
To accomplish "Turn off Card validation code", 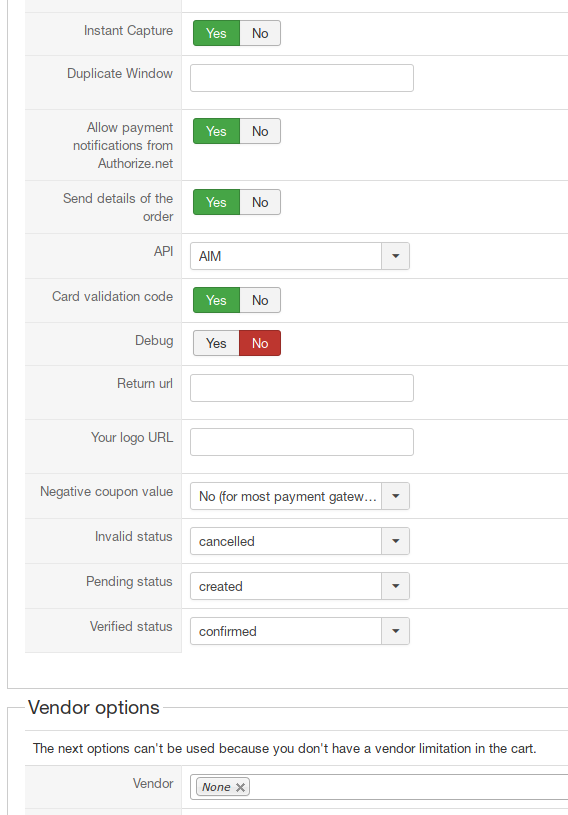I will pos(260,300).
